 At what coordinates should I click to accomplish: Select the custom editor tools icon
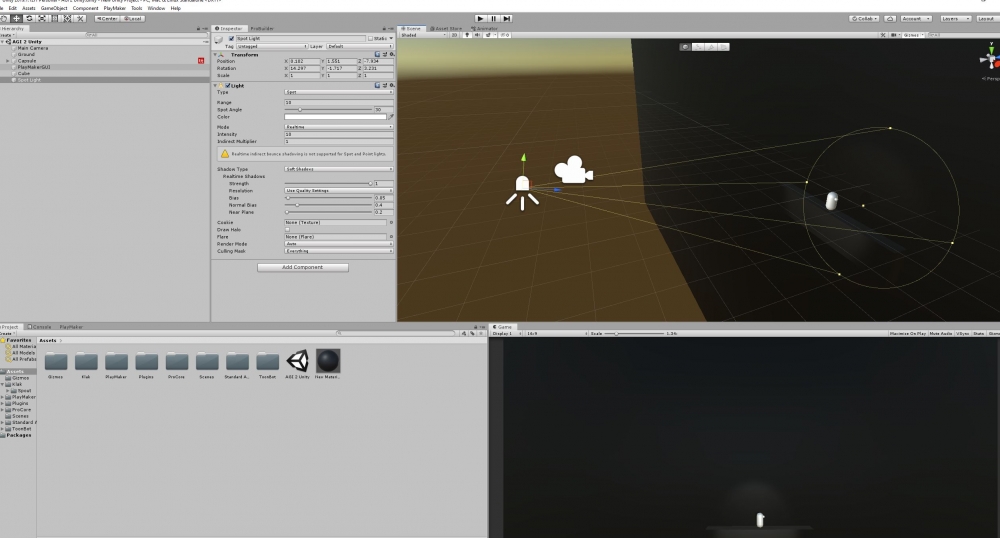pyautogui.click(x=80, y=18)
